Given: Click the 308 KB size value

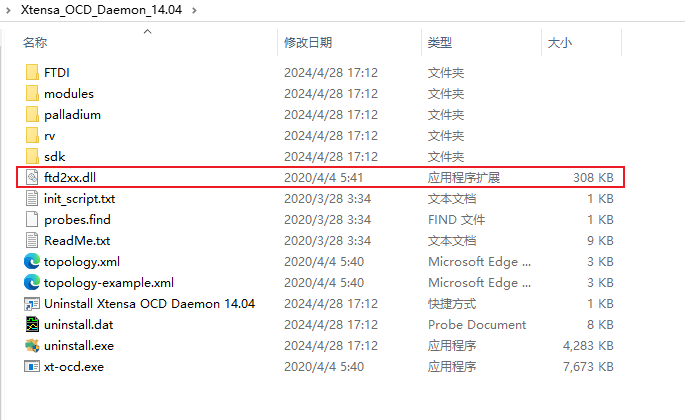Looking at the screenshot, I should point(593,177).
